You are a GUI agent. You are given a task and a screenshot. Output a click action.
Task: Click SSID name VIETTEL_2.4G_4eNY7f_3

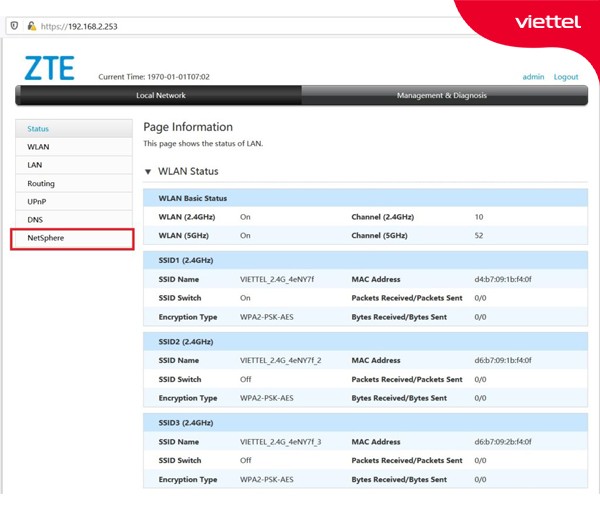pos(280,442)
